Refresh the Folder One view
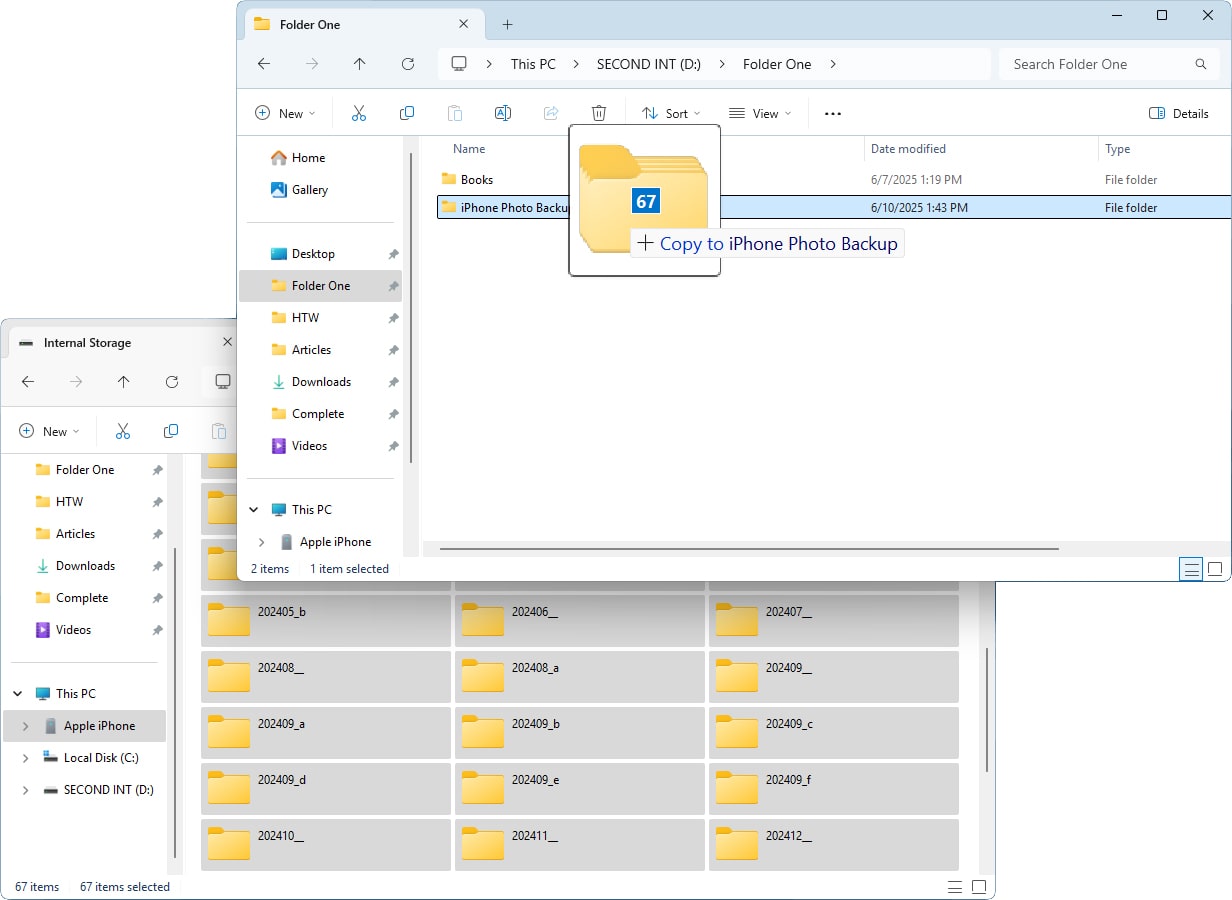Image resolution: width=1232 pixels, height=900 pixels. click(408, 64)
